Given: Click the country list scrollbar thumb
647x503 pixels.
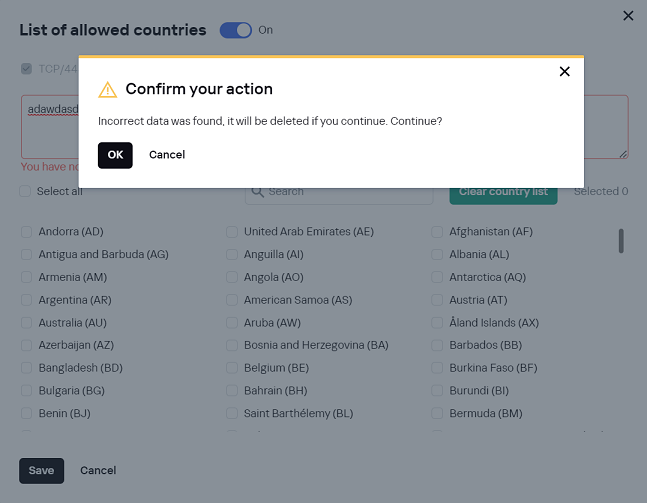Looking at the screenshot, I should [621, 241].
